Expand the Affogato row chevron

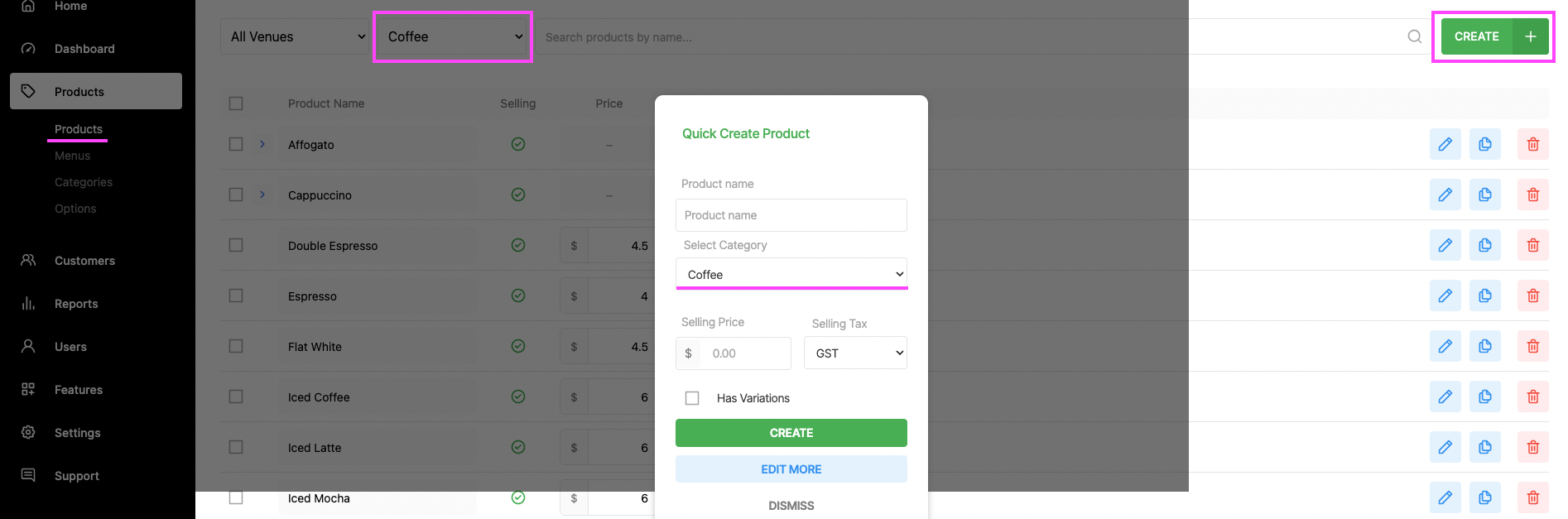[x=262, y=144]
